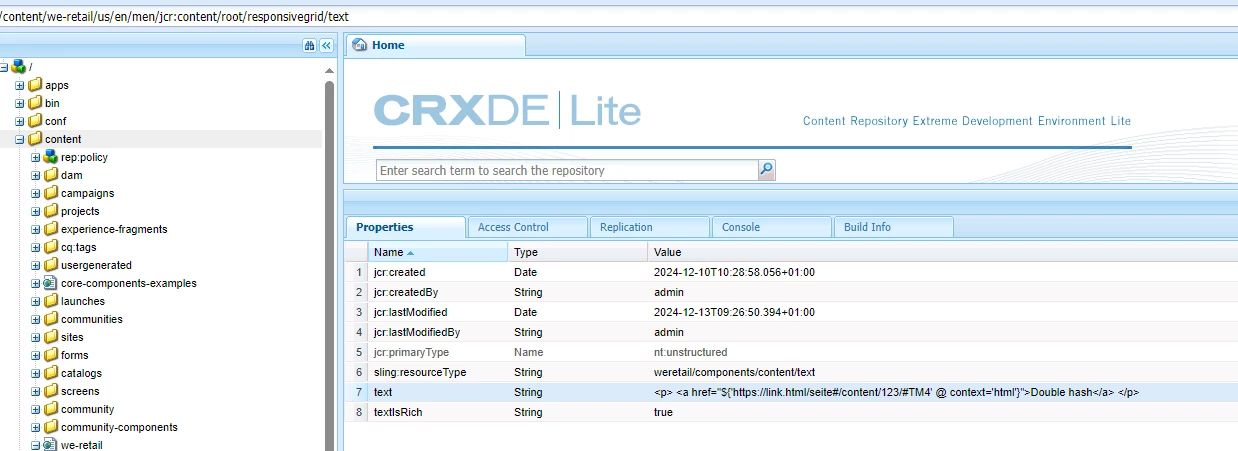Select the textIsRich property name
This screenshot has width=1238, height=451.
pos(398,412)
